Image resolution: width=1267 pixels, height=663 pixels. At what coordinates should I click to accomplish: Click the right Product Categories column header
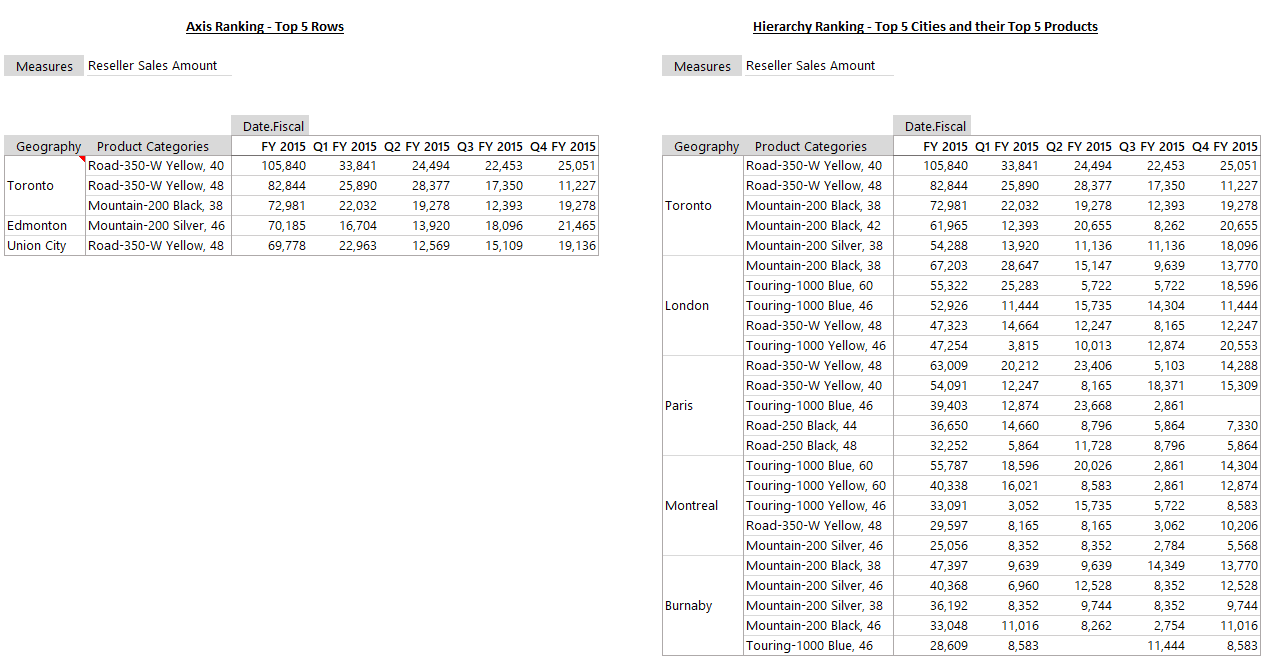811,146
